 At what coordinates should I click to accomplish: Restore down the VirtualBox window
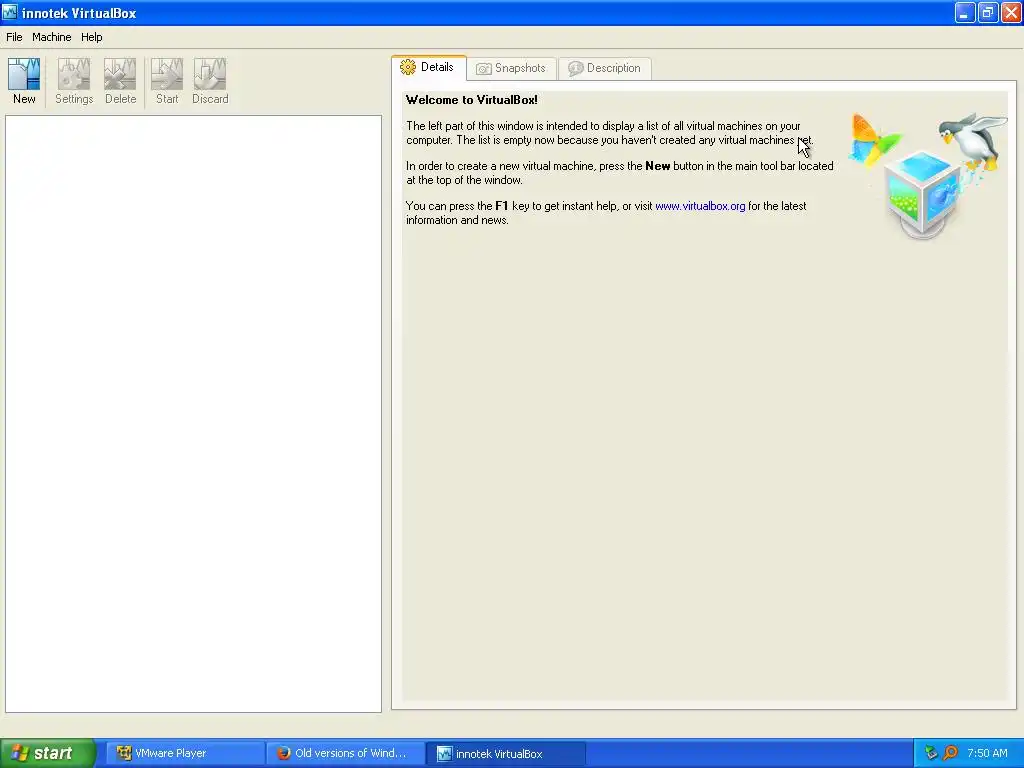(x=988, y=12)
